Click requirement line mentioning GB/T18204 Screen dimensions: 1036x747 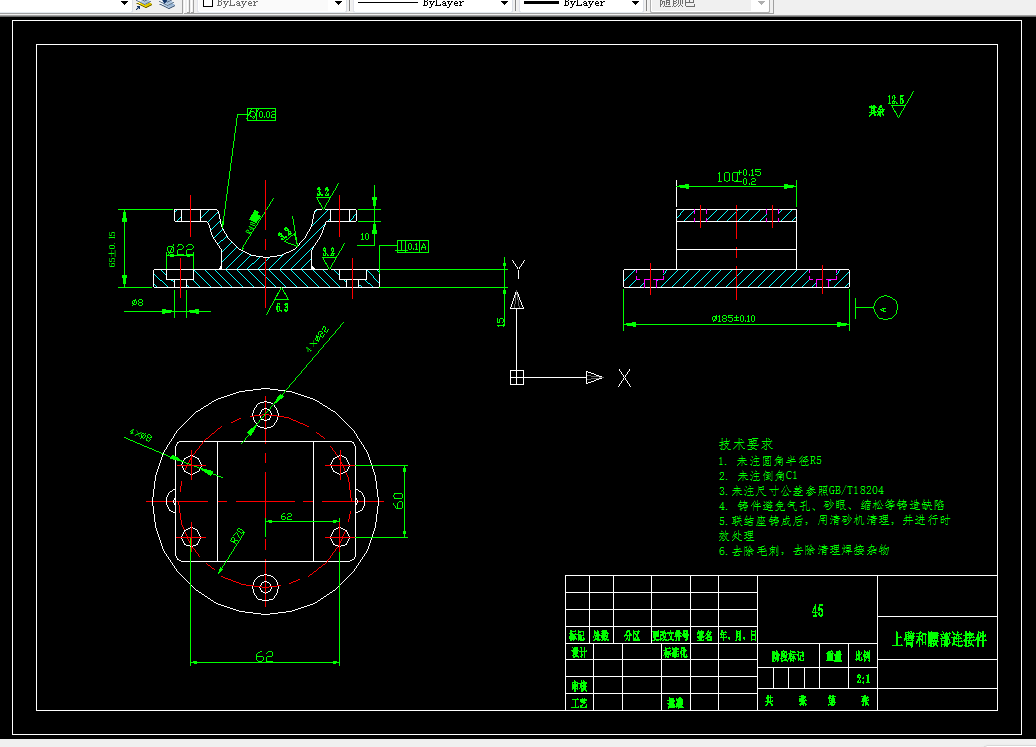(x=801, y=490)
